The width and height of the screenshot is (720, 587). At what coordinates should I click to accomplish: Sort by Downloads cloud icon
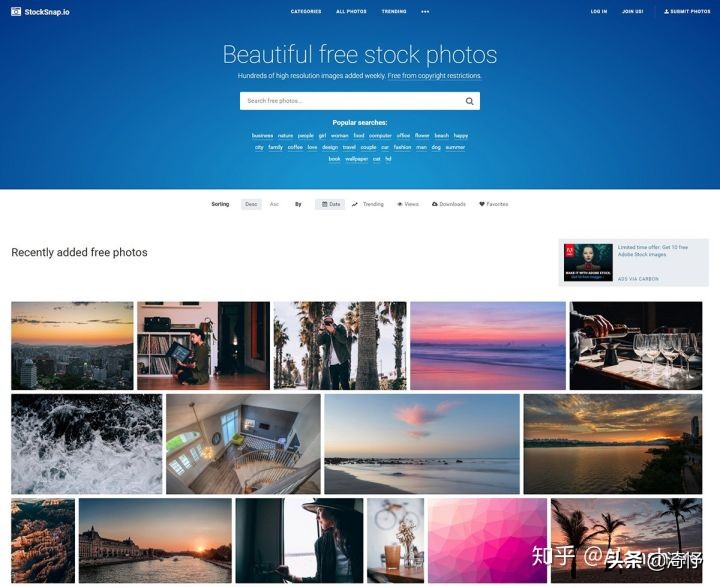pos(434,204)
